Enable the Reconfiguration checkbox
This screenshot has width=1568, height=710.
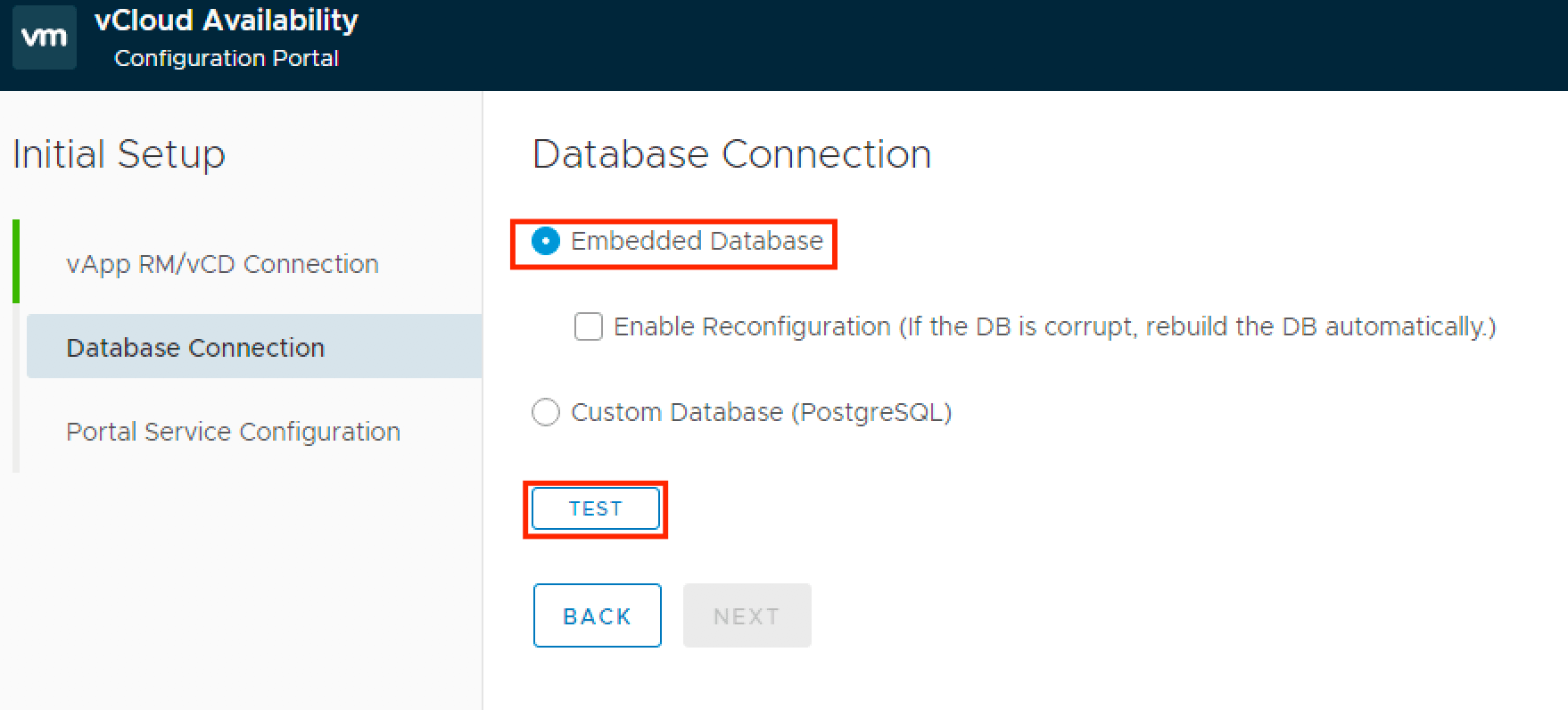pos(589,326)
